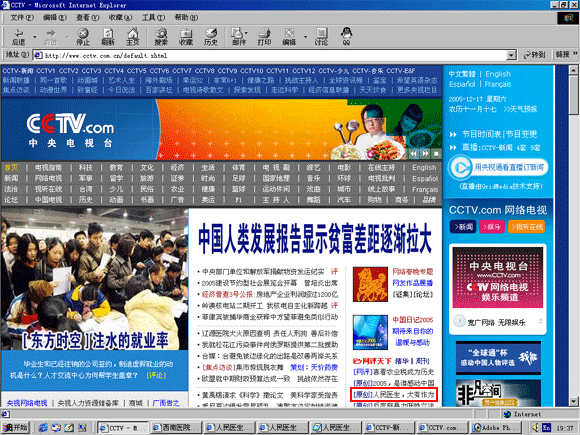Open the 文件 (File) menu
580x435 pixels.
(22, 17)
